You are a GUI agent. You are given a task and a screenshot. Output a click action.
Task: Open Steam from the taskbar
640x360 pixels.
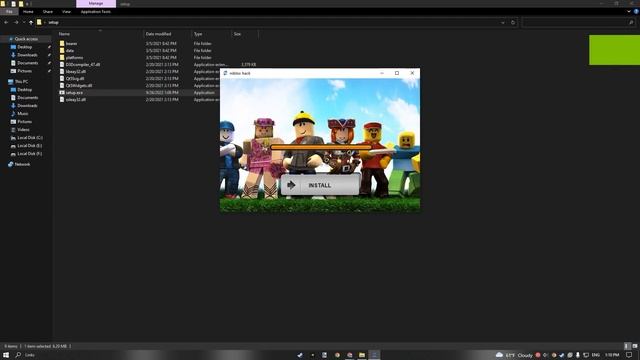click(300, 355)
